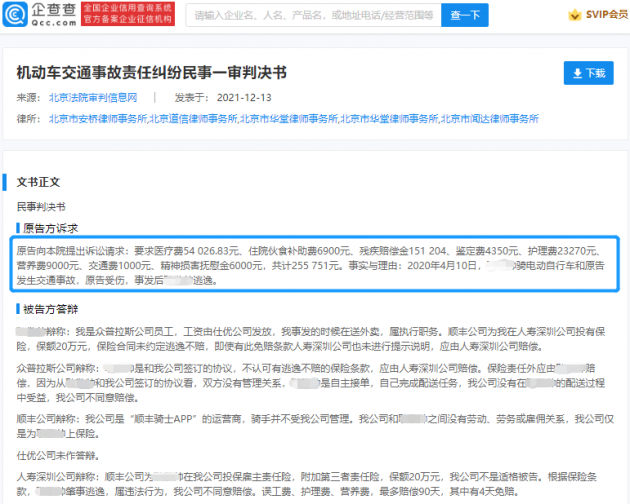
Task: Click the 下载 download button
Action: (589, 73)
